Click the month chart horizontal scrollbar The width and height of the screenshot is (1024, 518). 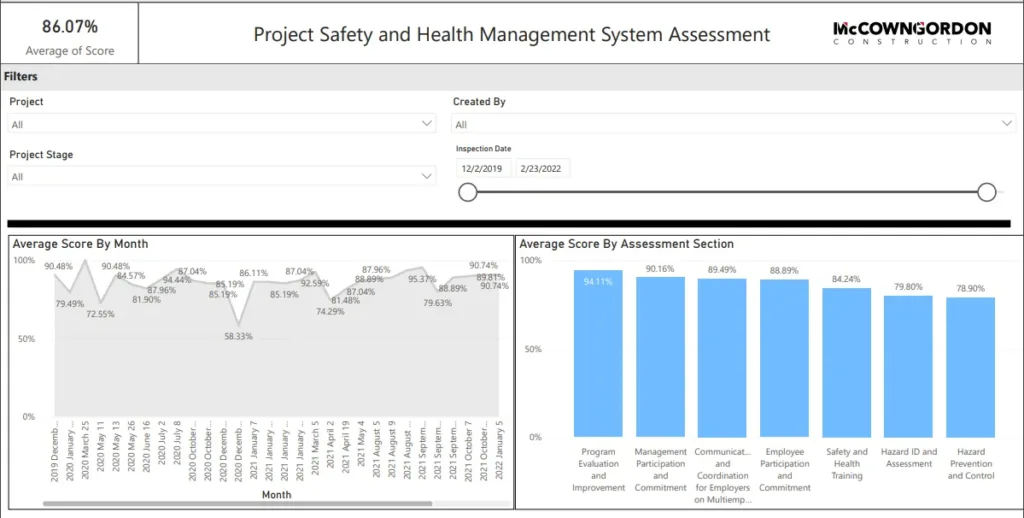238,504
